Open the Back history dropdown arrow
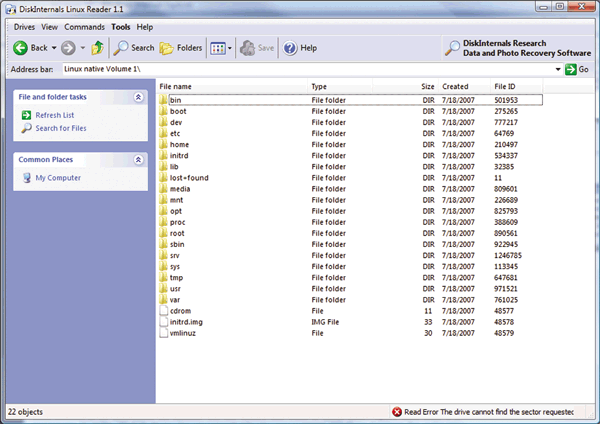The width and height of the screenshot is (600, 424). click(52, 48)
